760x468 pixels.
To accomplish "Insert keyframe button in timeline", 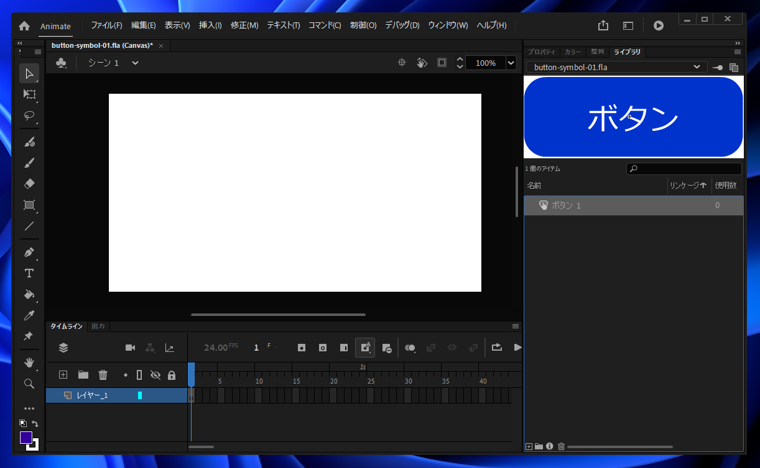I will pyautogui.click(x=301, y=347).
